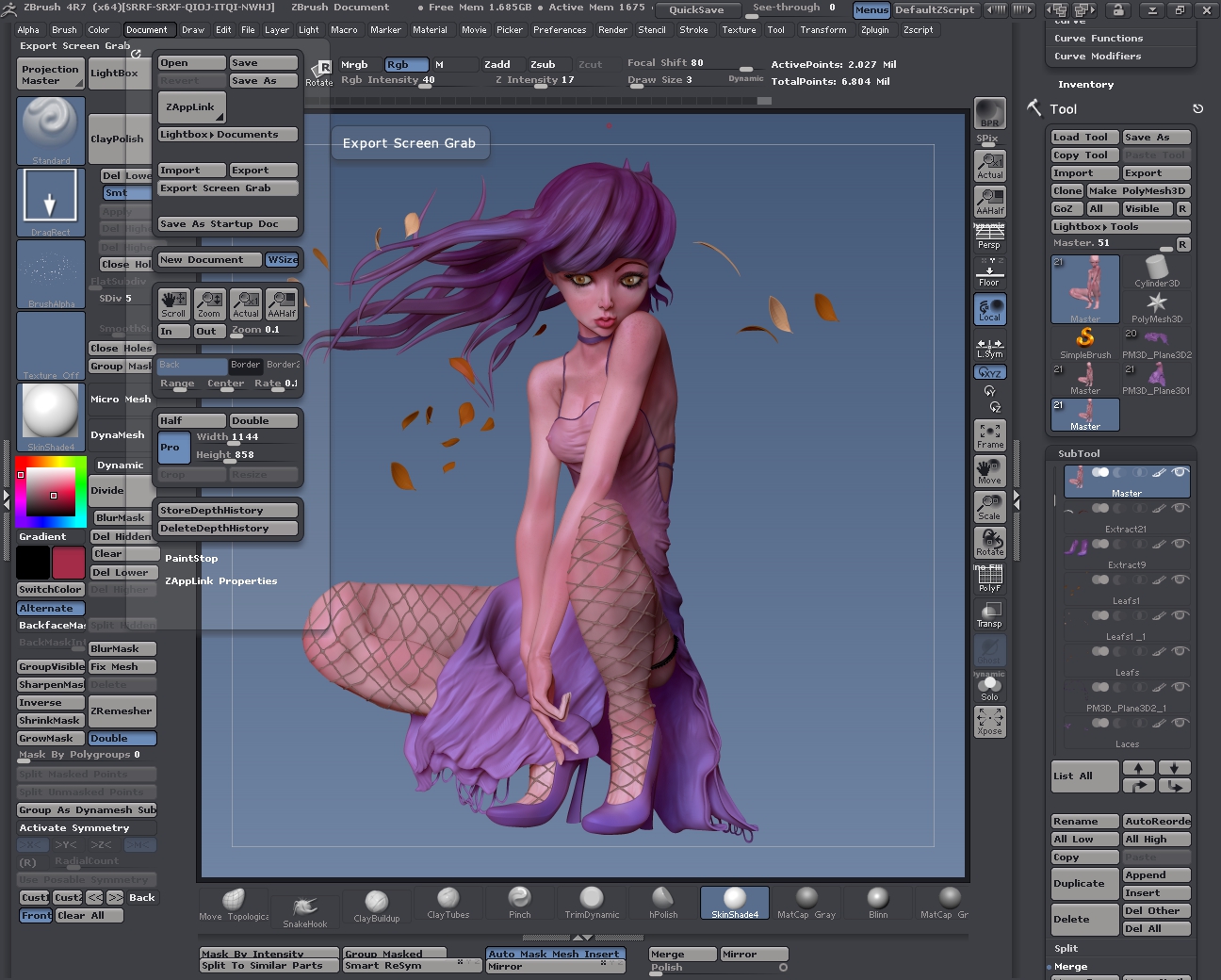Screen dimensions: 1221x980
Task: Pick a color in the color picker square
Action: point(51,492)
